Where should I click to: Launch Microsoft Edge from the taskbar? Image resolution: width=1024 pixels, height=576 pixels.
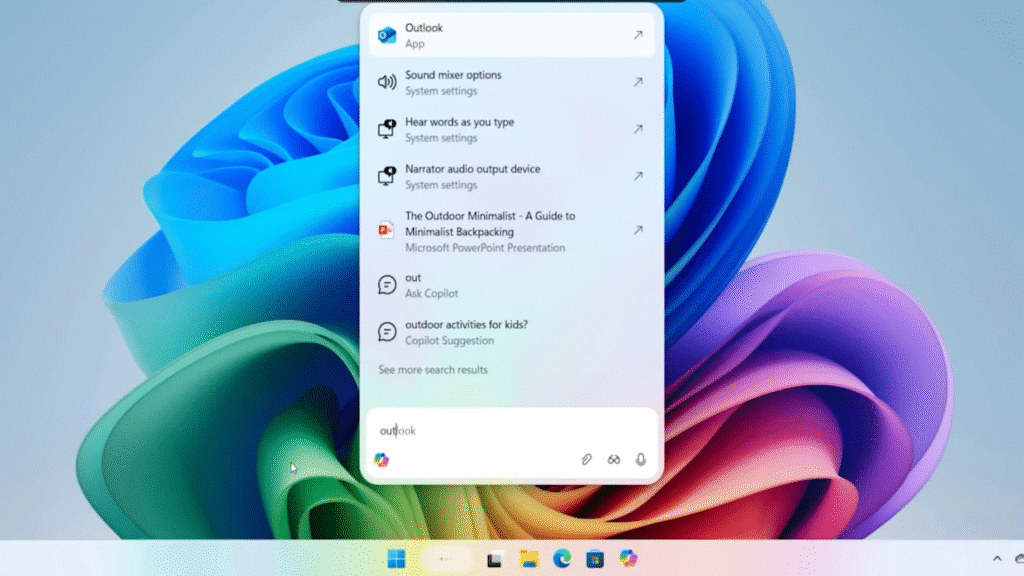click(x=562, y=559)
